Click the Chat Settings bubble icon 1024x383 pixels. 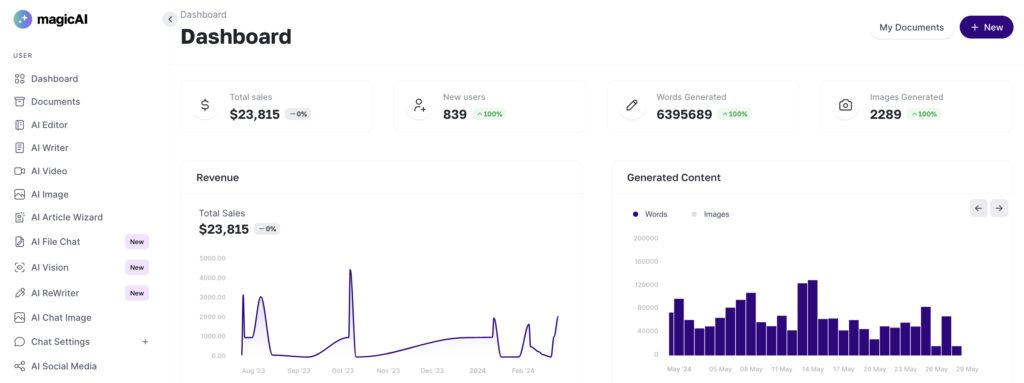click(x=20, y=342)
